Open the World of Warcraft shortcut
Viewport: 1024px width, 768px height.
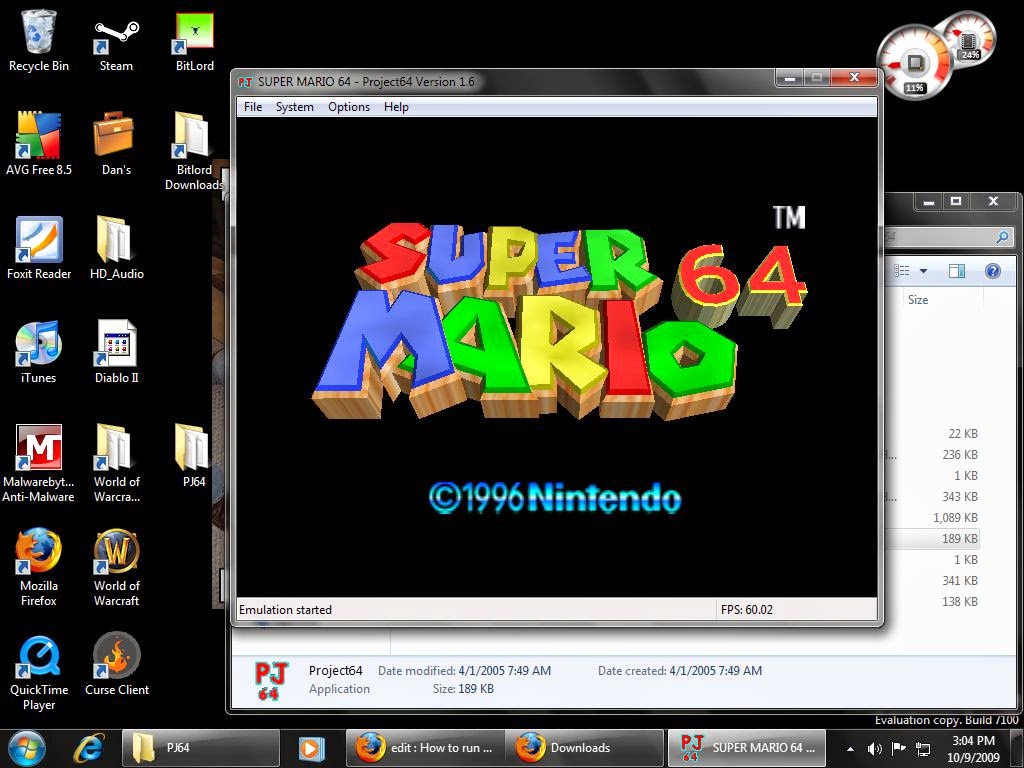click(x=116, y=567)
